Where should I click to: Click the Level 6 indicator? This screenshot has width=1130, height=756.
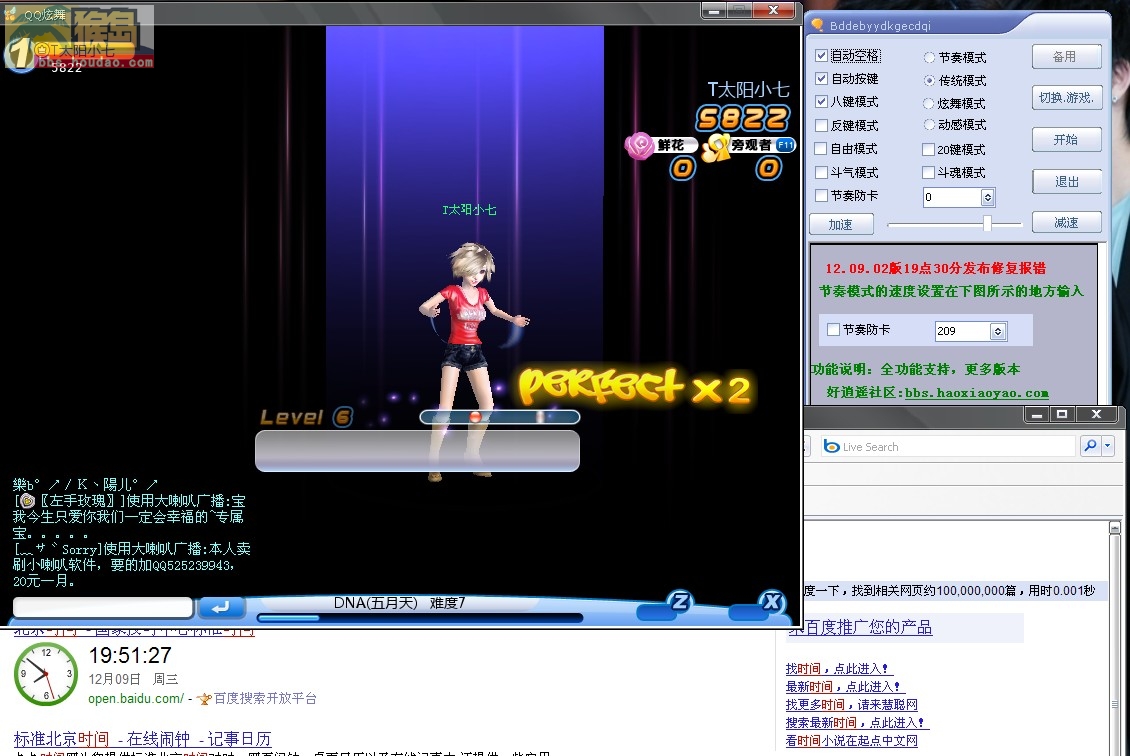(x=306, y=417)
